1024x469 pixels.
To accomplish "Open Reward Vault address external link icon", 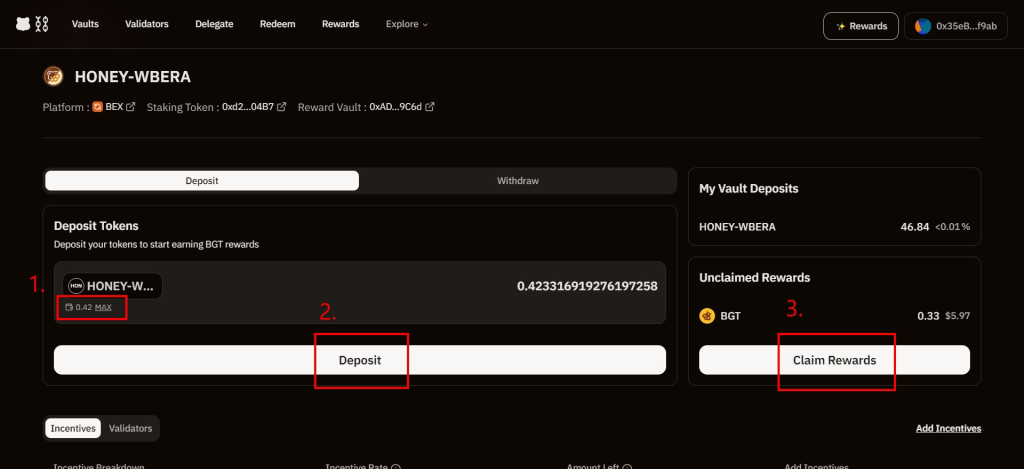I will [x=429, y=107].
